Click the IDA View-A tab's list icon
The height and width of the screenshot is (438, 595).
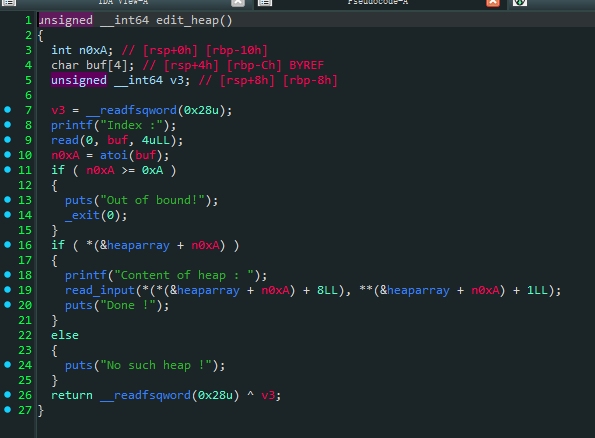coord(9,3)
